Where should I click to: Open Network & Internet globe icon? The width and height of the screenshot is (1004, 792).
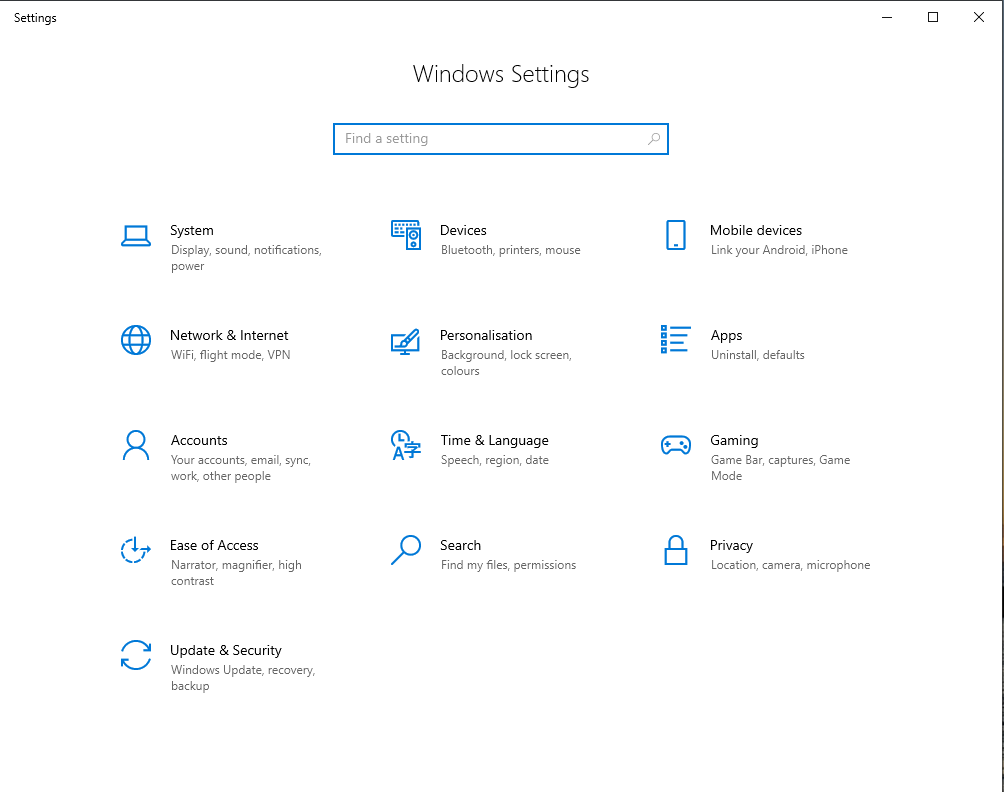click(x=136, y=340)
